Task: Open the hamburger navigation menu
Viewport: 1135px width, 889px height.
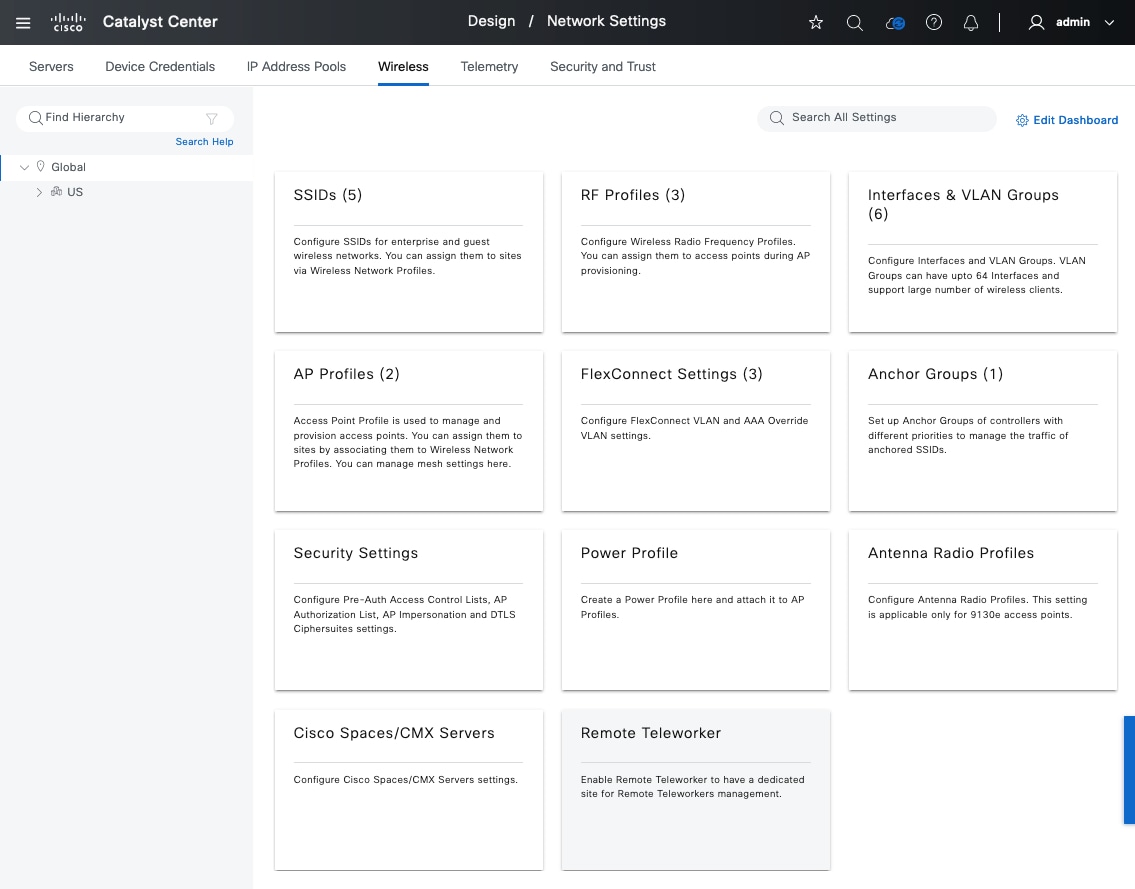Action: (23, 22)
